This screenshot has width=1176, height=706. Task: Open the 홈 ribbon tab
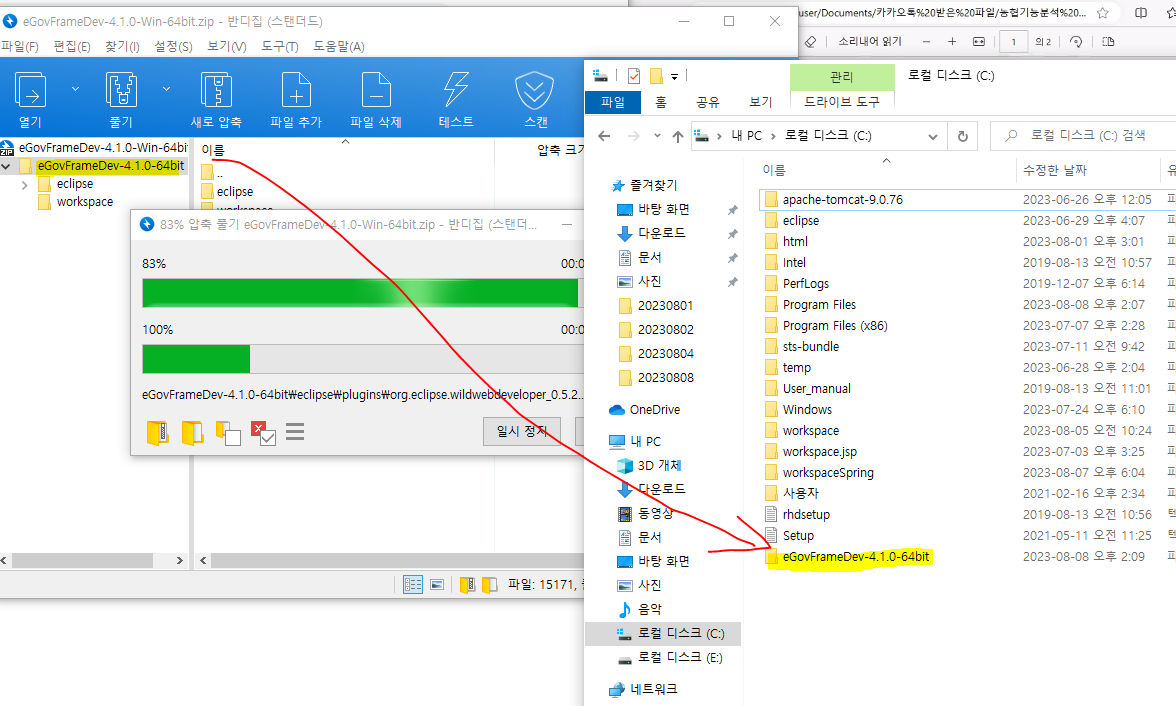[661, 102]
